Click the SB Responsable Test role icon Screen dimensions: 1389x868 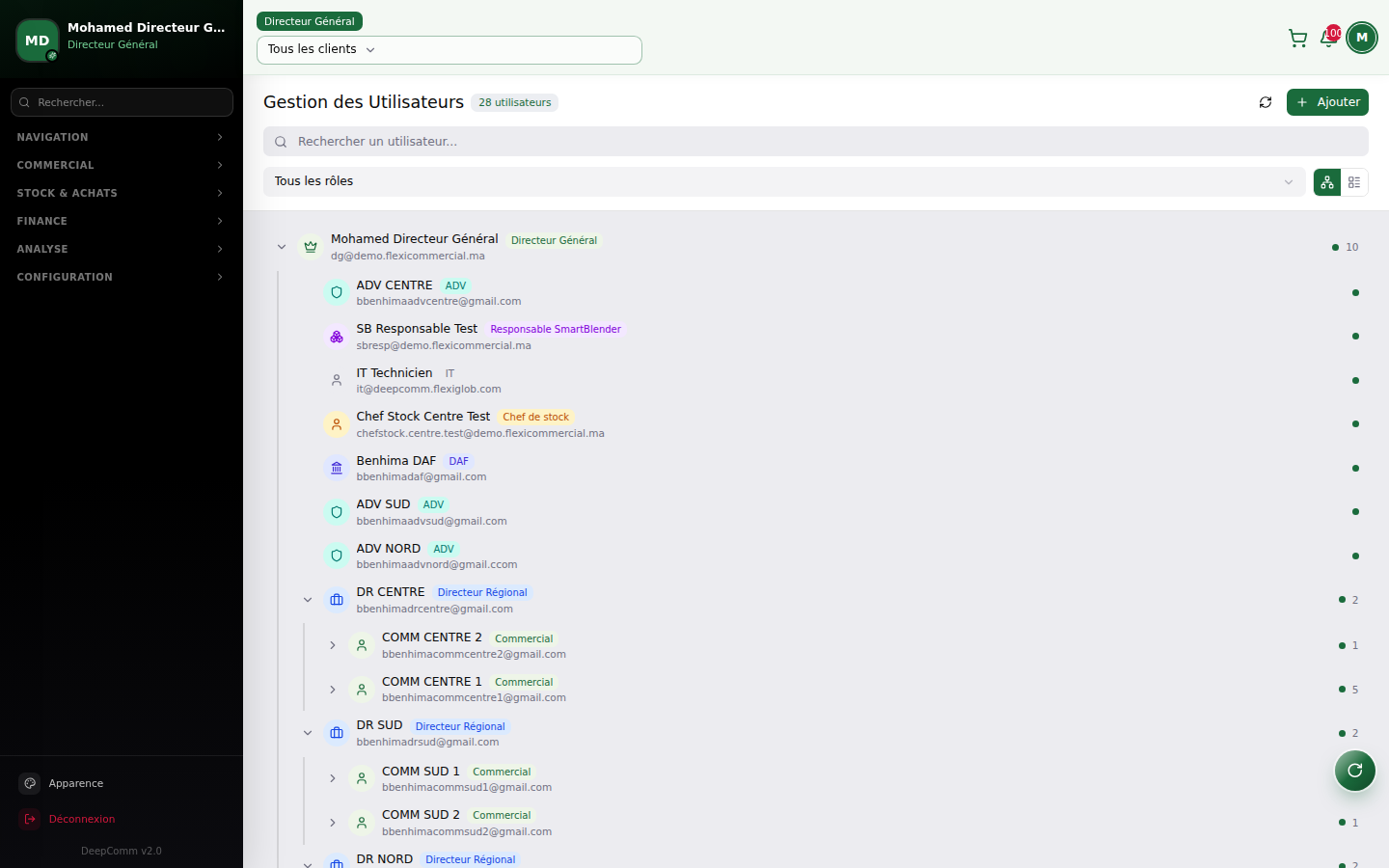(x=337, y=337)
